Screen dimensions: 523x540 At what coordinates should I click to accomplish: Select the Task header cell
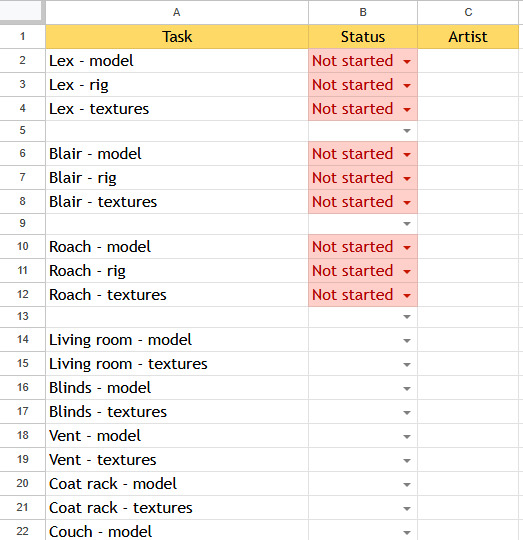pyautogui.click(x=177, y=37)
